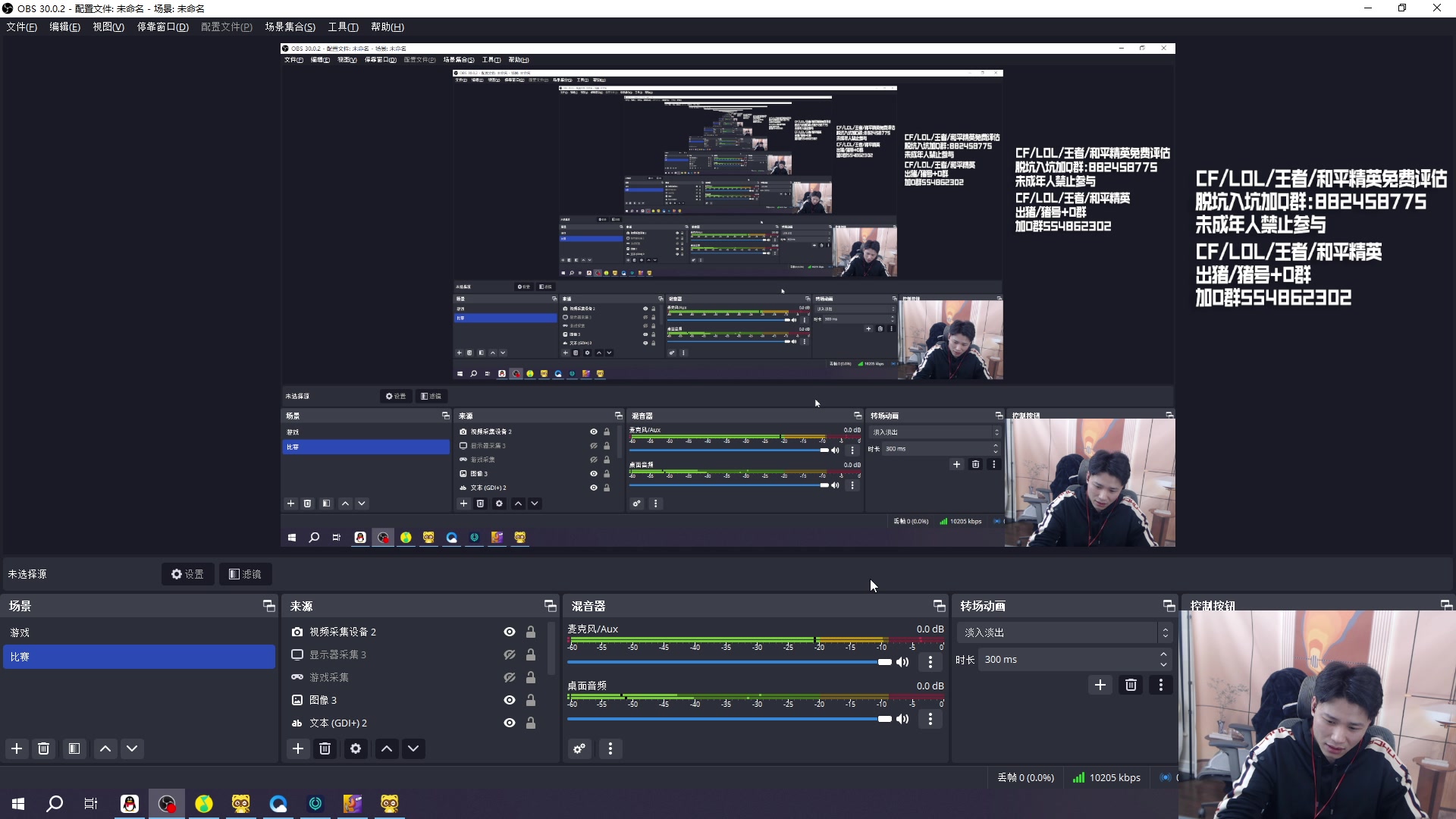Open Task View on taskbar

coord(91,804)
